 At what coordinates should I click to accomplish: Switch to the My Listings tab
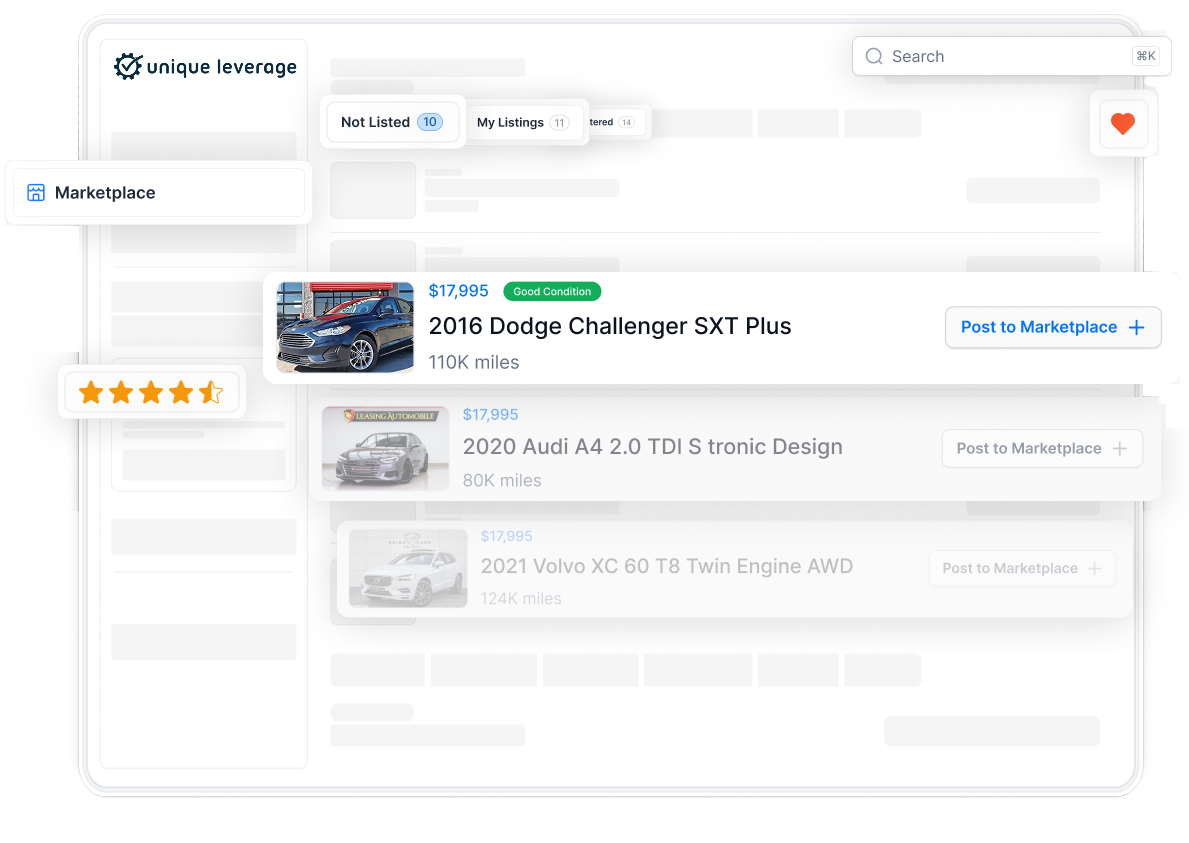point(522,122)
